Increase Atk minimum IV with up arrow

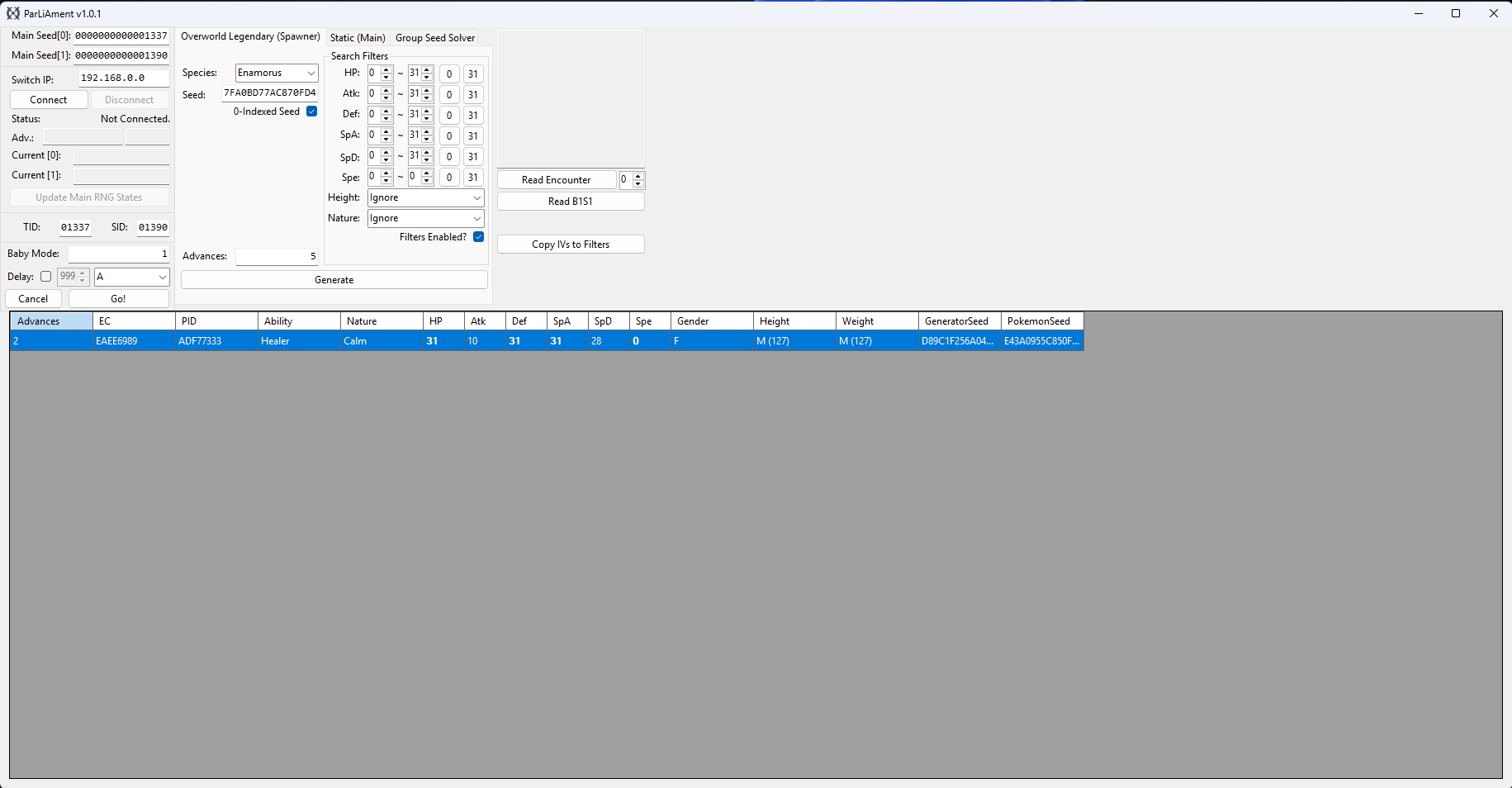[x=386, y=90]
